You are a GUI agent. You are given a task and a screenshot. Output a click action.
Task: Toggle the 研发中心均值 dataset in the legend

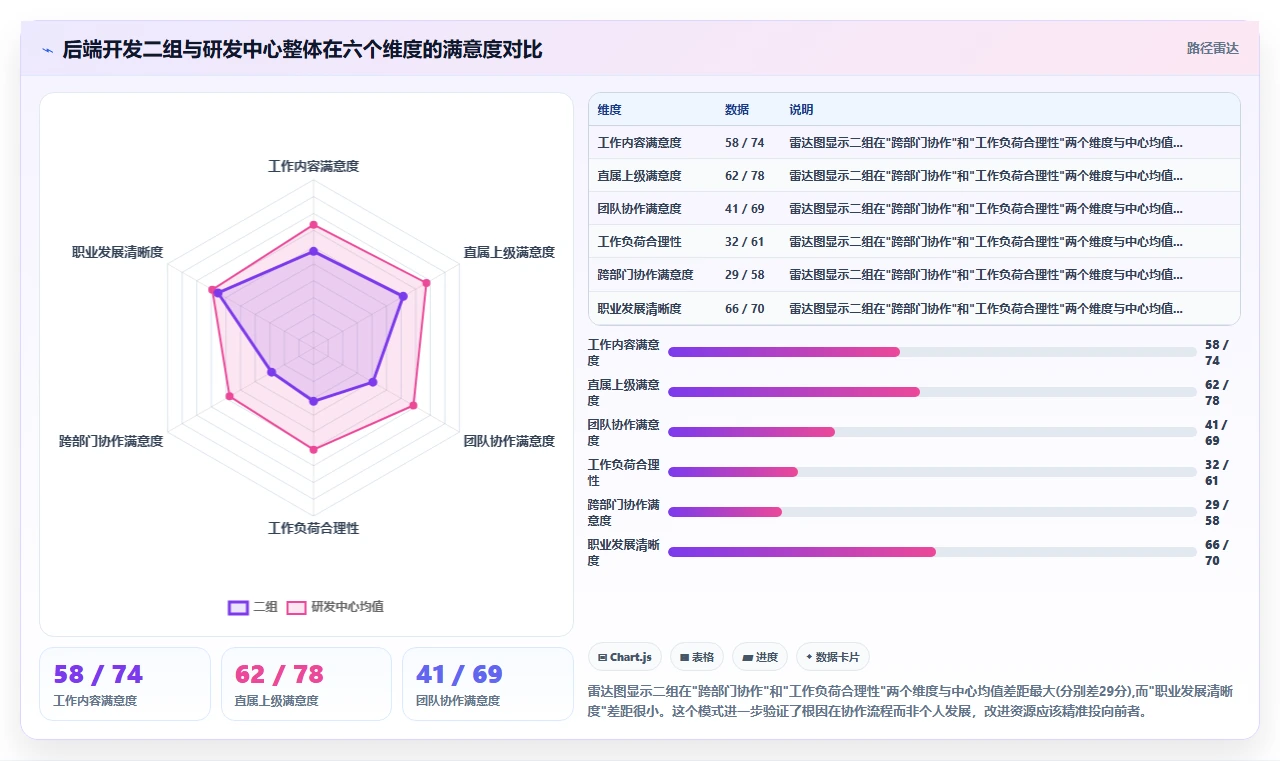coord(335,607)
